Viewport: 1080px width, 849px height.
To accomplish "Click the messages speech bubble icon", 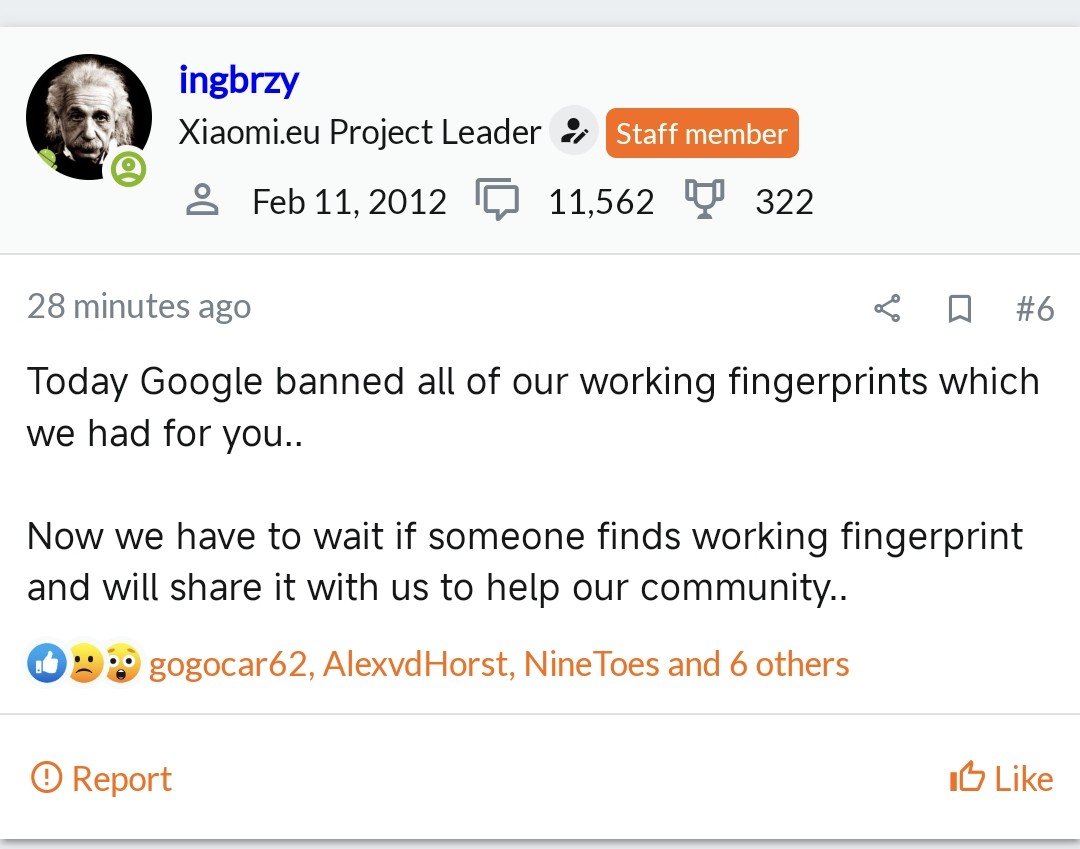I will 497,200.
